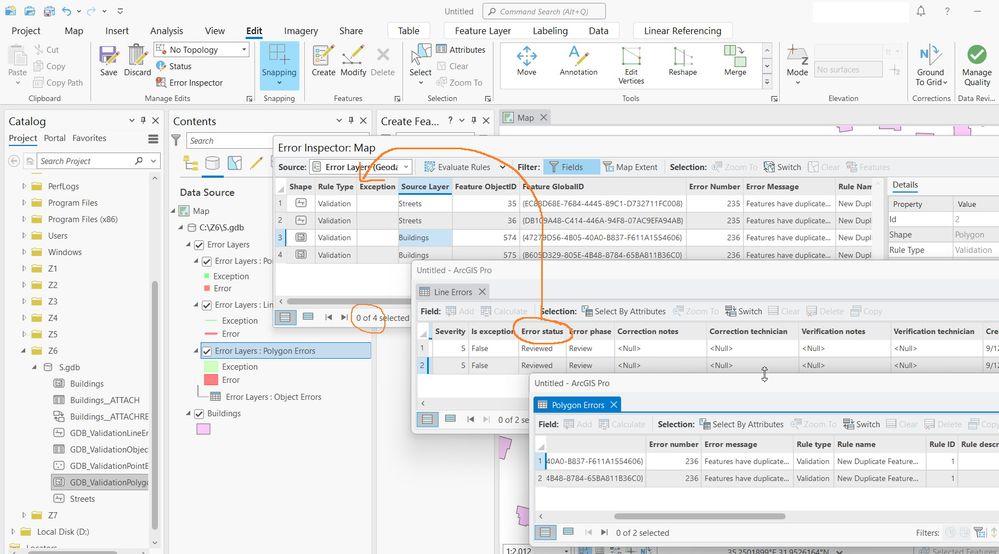The image size is (999, 554).
Task: Show selected records in Polygon Errors
Action: click(x=568, y=532)
